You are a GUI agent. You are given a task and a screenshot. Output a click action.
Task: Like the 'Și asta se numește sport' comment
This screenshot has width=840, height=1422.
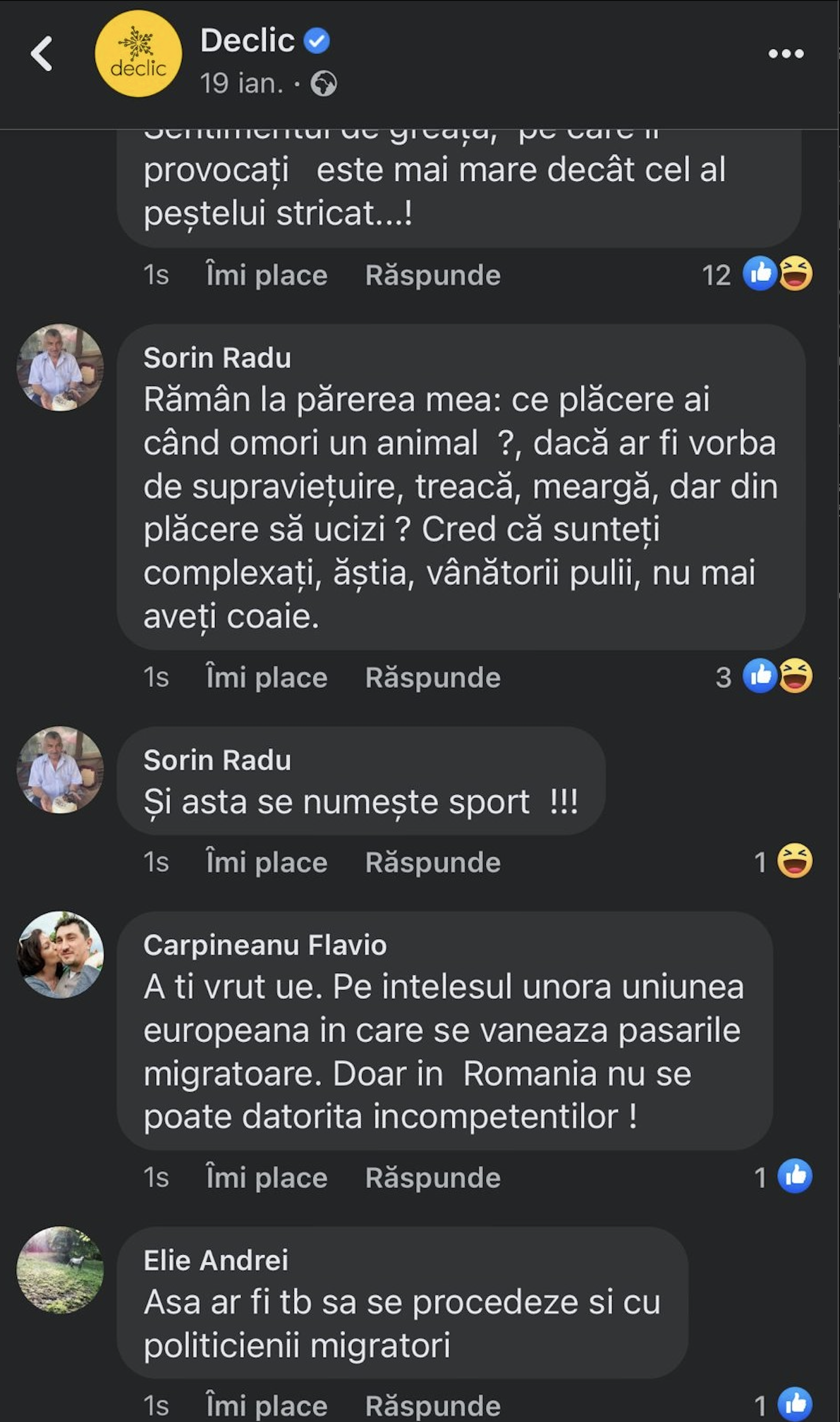(x=266, y=862)
